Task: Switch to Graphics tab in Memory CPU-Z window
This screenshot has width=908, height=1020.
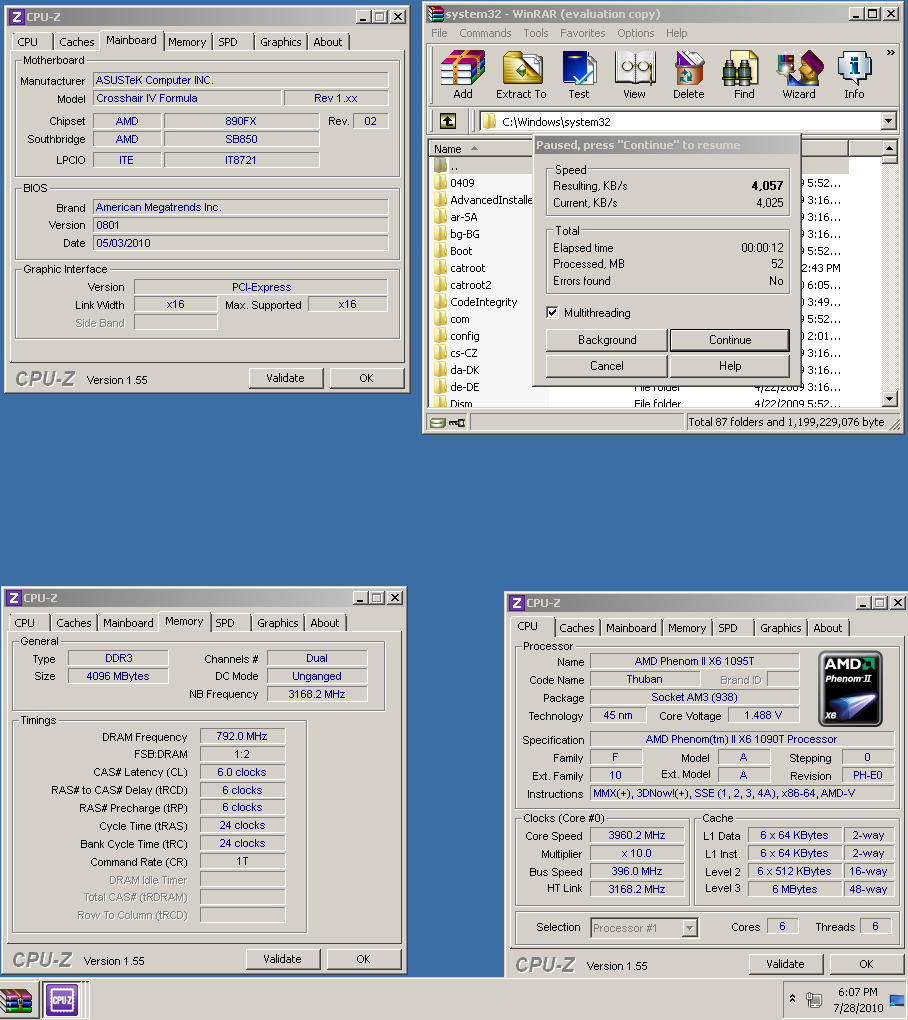Action: point(278,623)
